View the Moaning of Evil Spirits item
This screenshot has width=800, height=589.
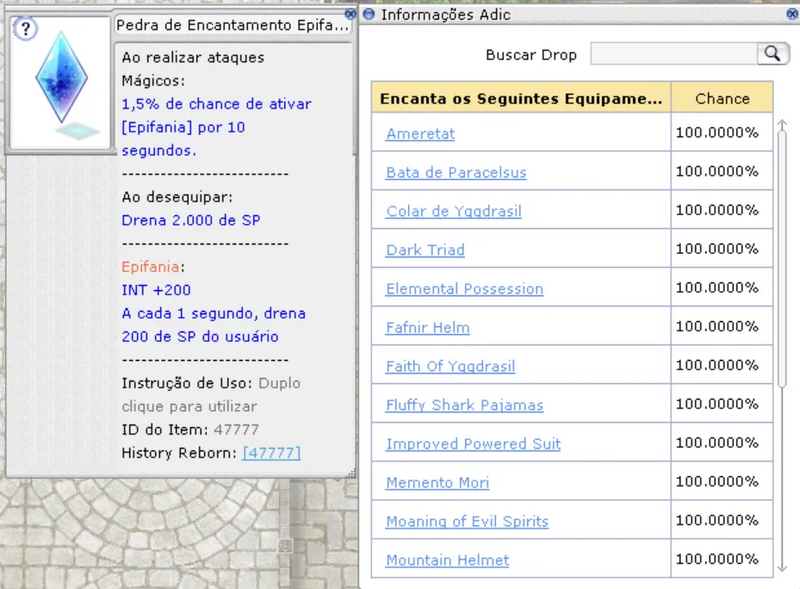point(467,522)
